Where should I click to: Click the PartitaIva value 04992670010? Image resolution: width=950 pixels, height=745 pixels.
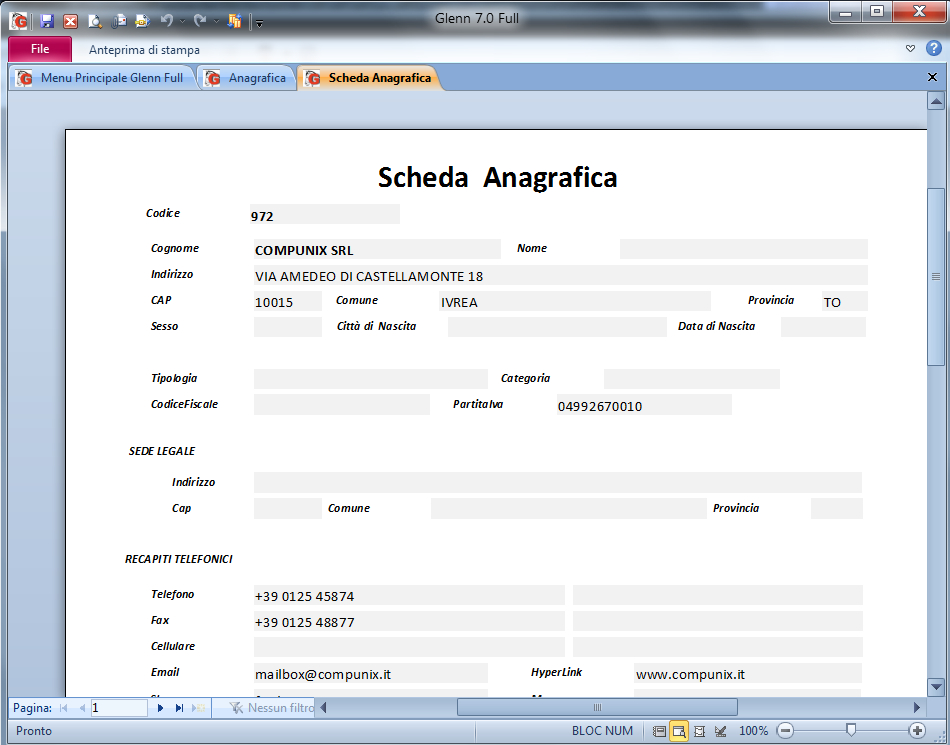600,406
